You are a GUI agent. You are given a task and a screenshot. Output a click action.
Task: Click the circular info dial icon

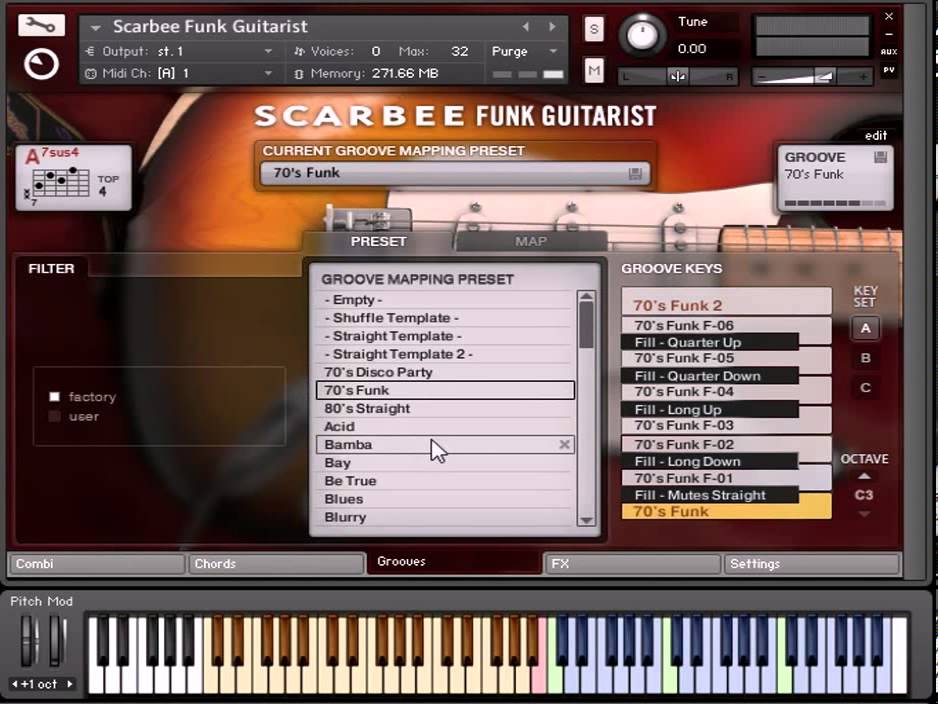click(41, 64)
